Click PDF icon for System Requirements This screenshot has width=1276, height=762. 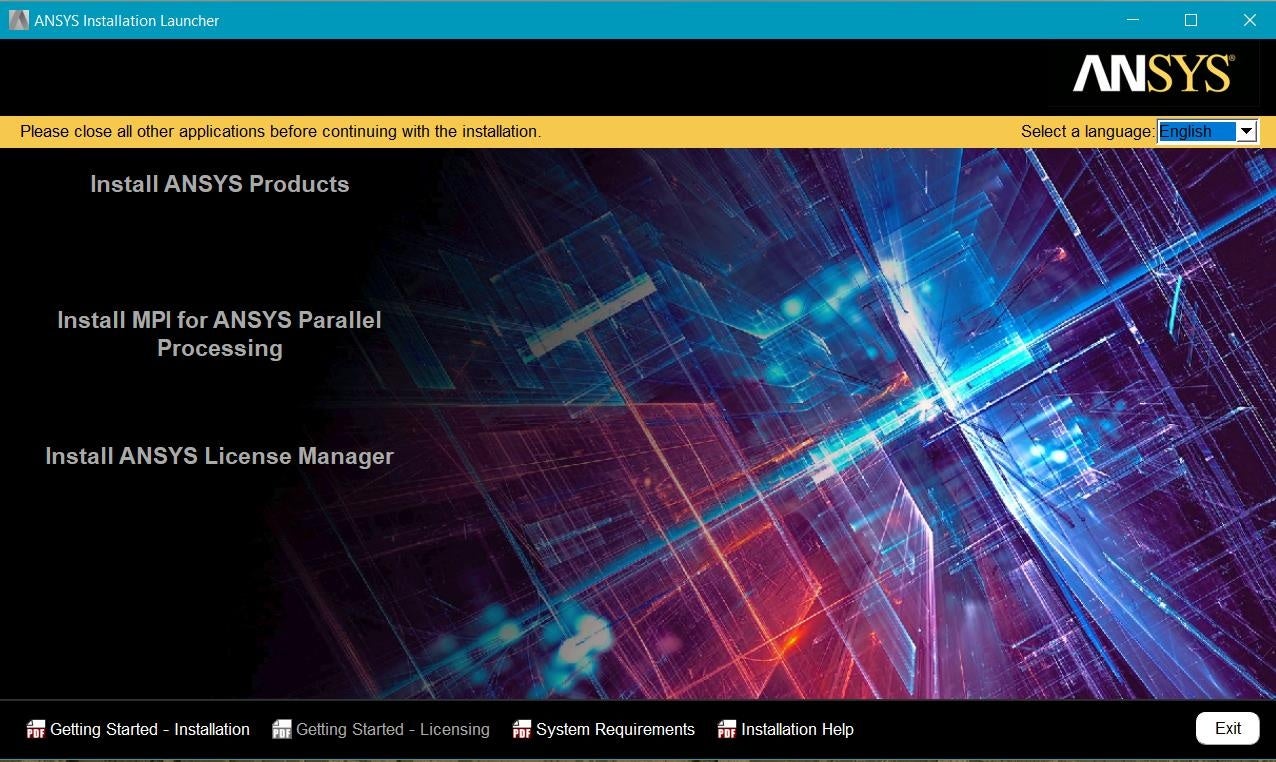point(522,729)
